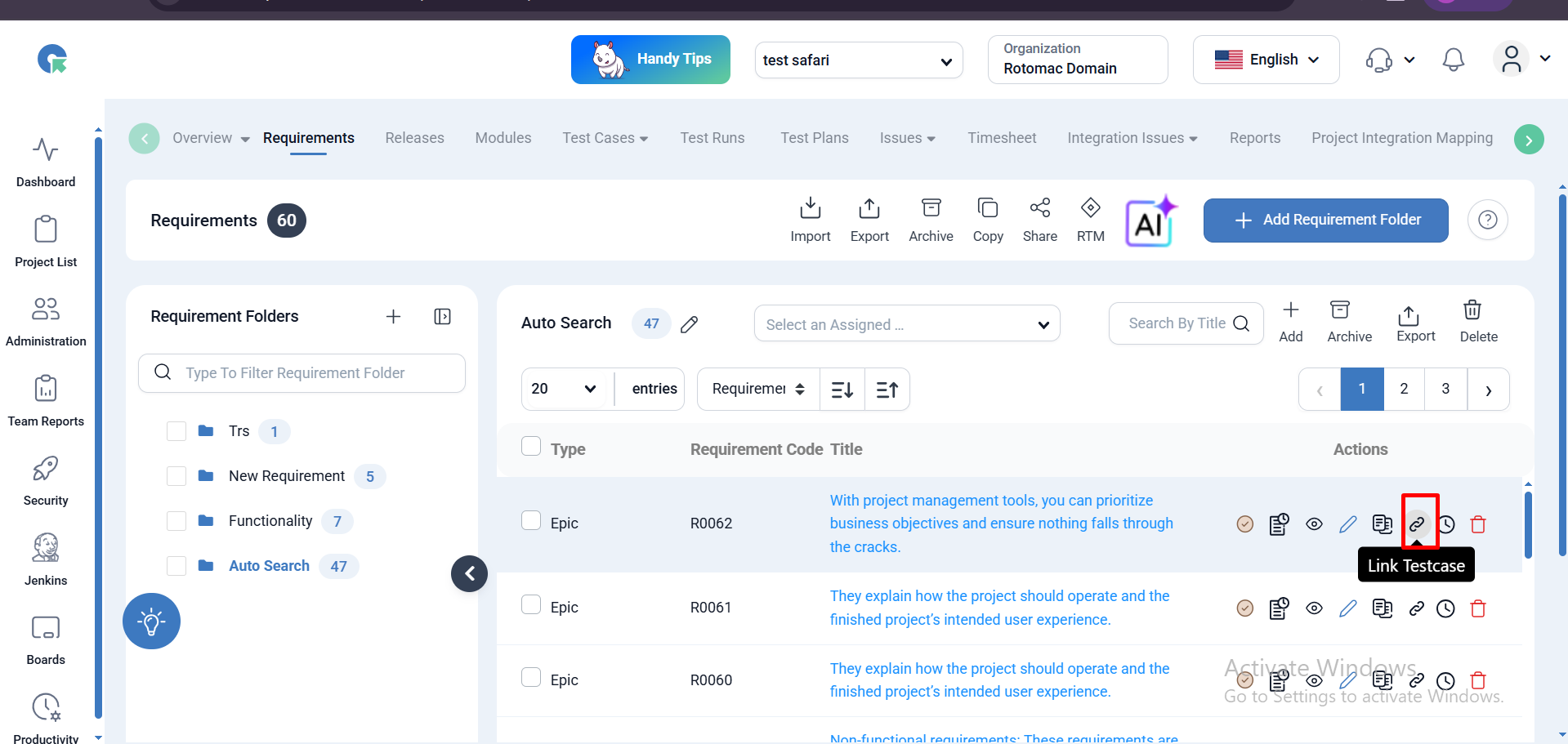1568x744 pixels.
Task: Click the Link Testcase icon for R0062
Action: tap(1417, 524)
